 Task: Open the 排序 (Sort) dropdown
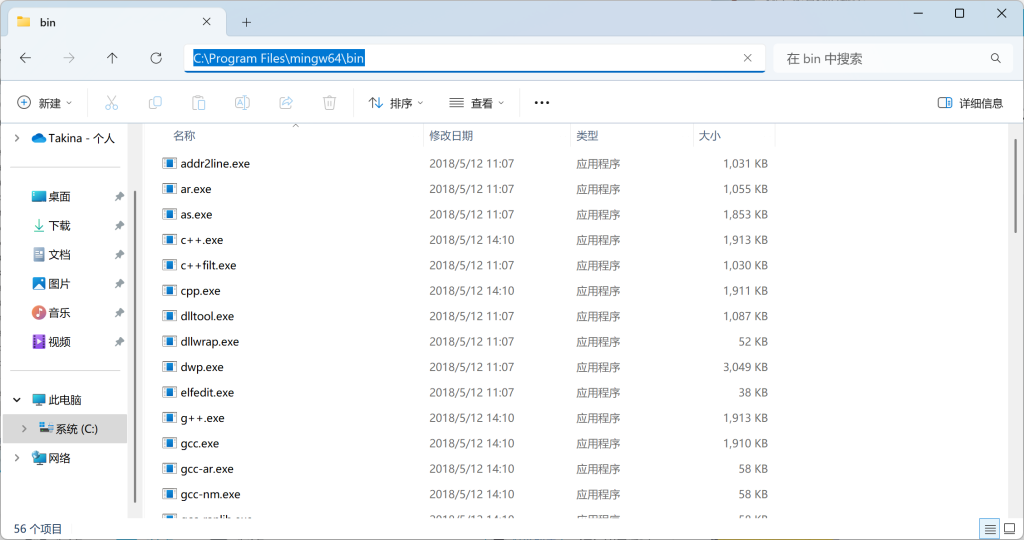(x=396, y=103)
